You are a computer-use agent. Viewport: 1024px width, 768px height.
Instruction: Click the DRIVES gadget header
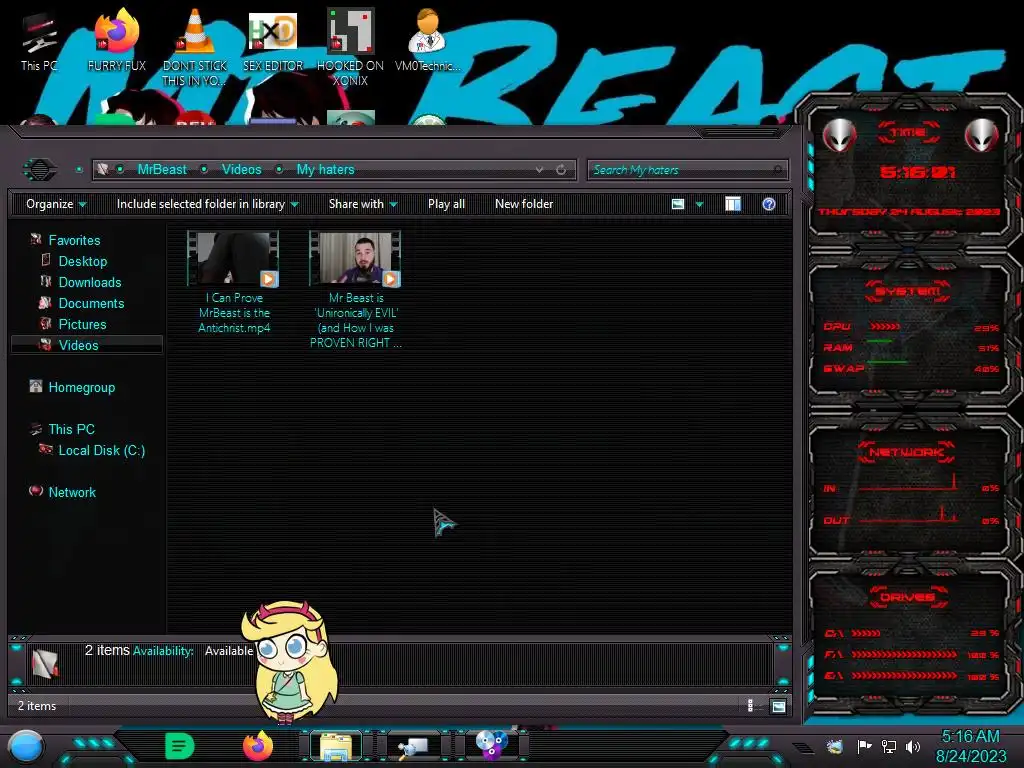pyautogui.click(x=907, y=598)
